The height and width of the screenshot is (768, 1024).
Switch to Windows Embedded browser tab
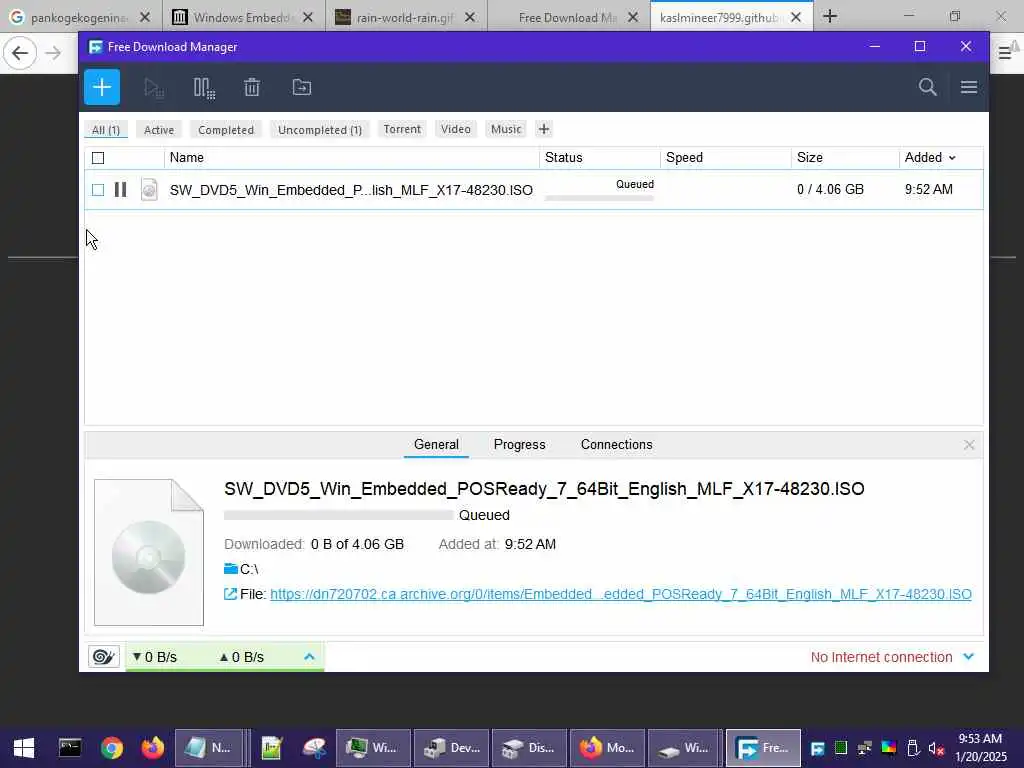[242, 17]
